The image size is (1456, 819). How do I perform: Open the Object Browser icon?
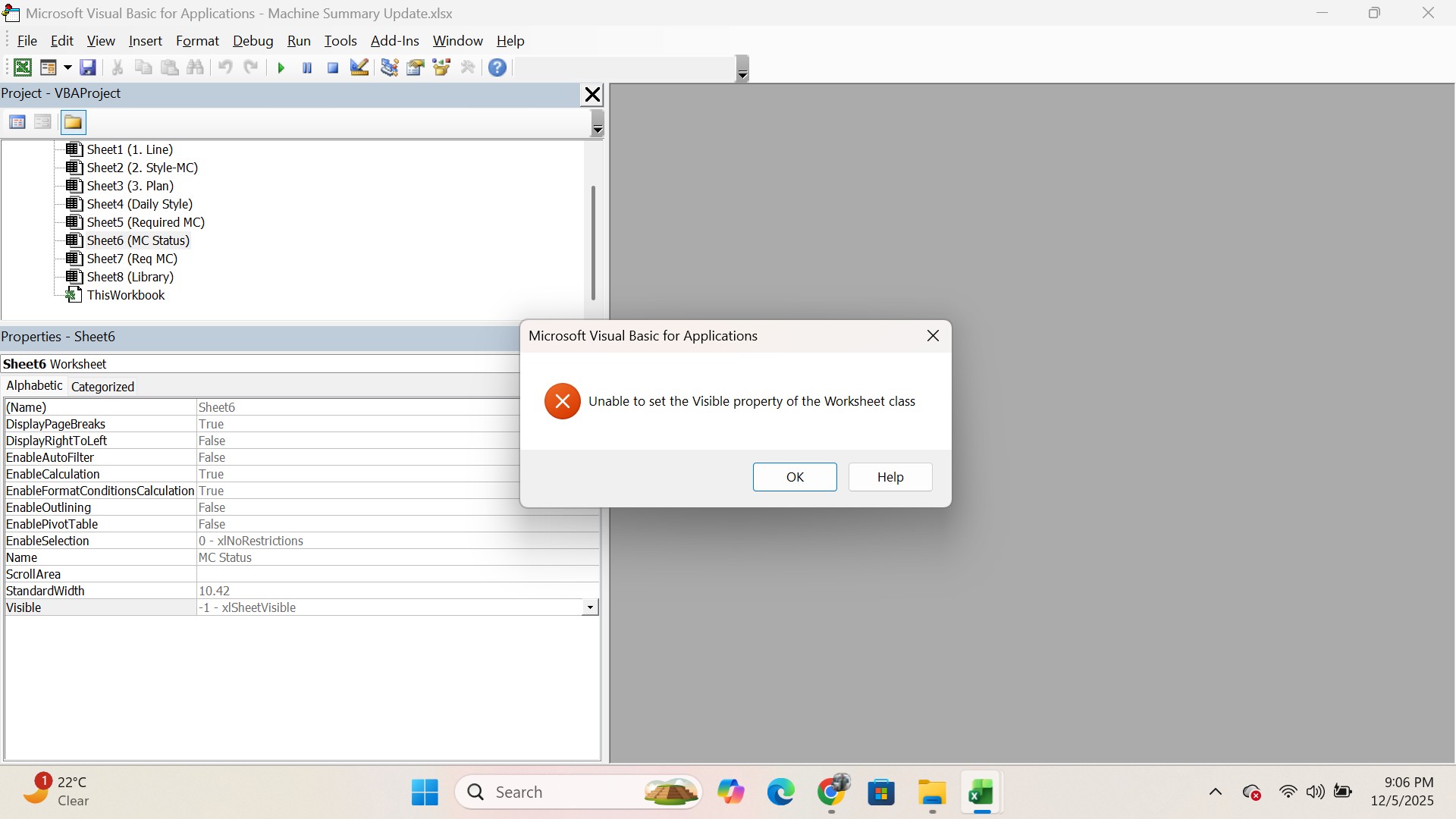[441, 67]
